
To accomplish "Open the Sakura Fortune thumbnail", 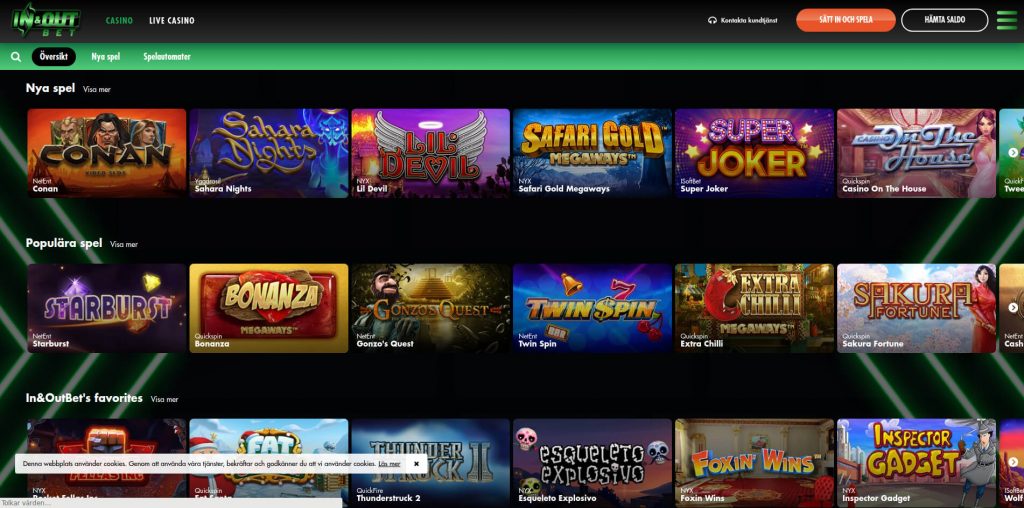I will [917, 308].
